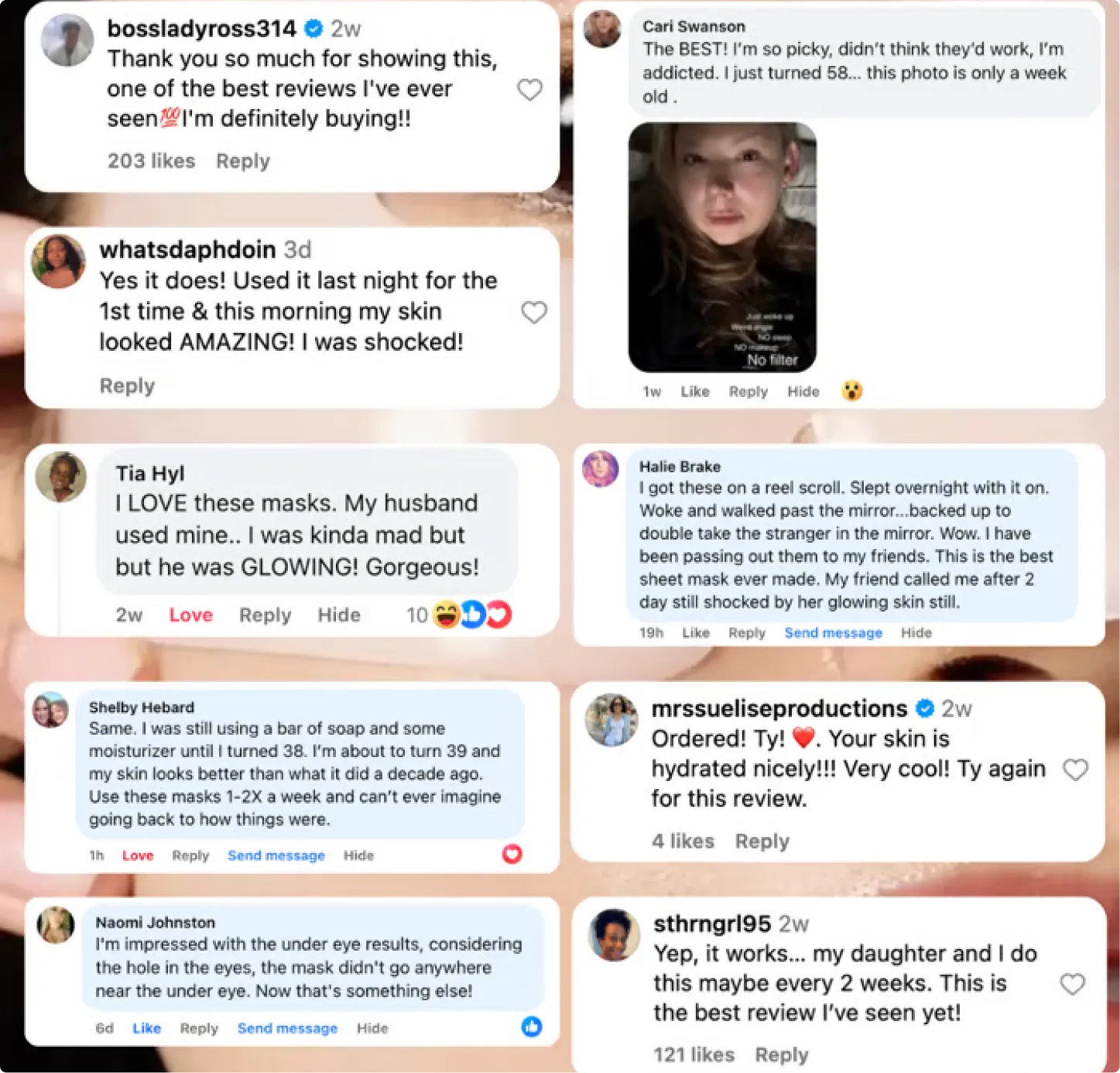The height and width of the screenshot is (1073, 1120).
Task: Hide Naomi Johnston's comment
Action: tap(372, 1027)
